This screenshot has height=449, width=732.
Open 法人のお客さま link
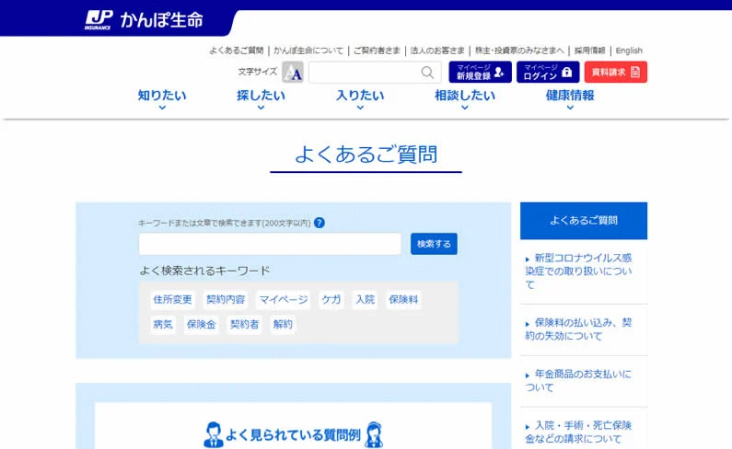pos(437,50)
